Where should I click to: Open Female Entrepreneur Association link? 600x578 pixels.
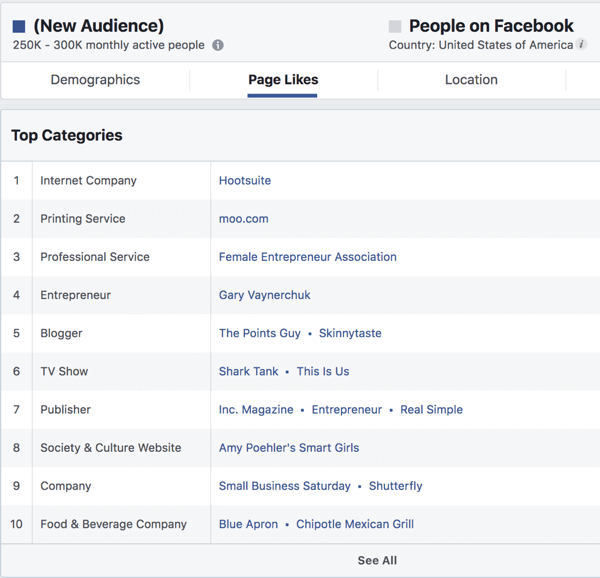tap(308, 257)
